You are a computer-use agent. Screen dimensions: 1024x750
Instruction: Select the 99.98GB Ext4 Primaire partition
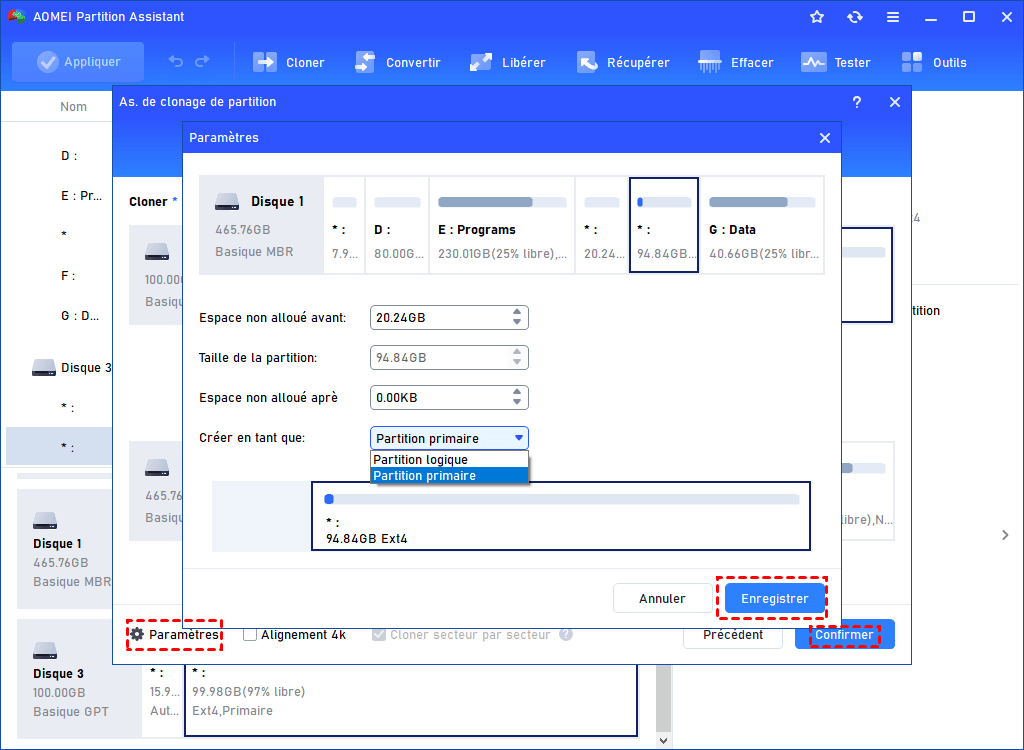pos(411,700)
